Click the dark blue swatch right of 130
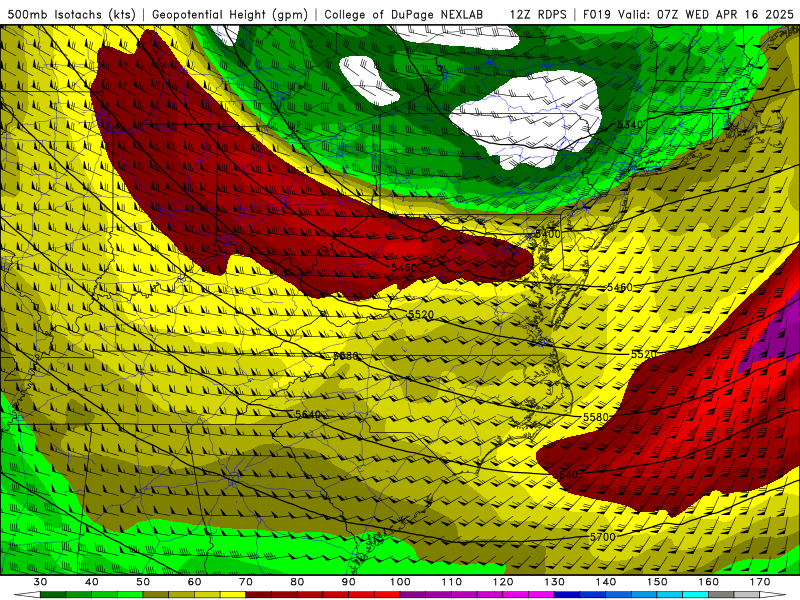Screen dimensions: 800x600 tap(567, 595)
